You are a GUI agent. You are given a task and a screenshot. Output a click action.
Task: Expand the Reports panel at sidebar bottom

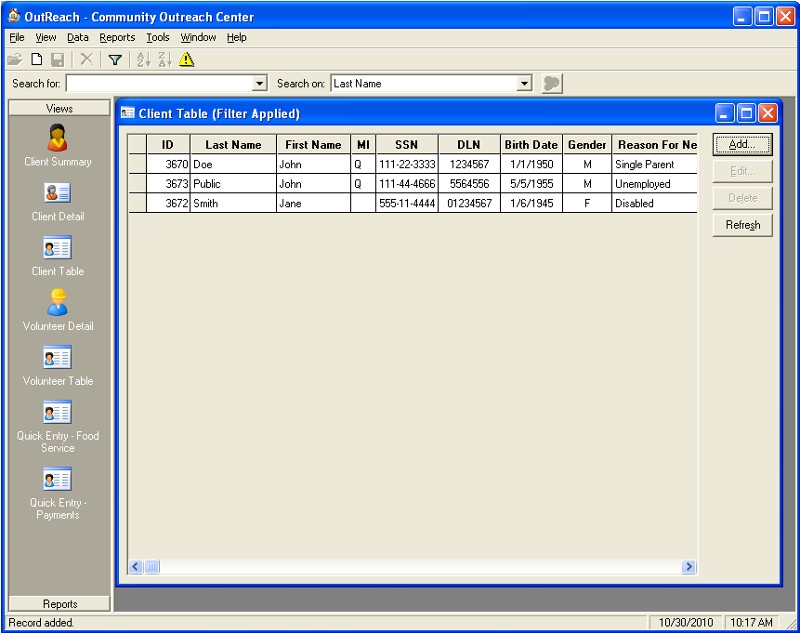point(60,604)
